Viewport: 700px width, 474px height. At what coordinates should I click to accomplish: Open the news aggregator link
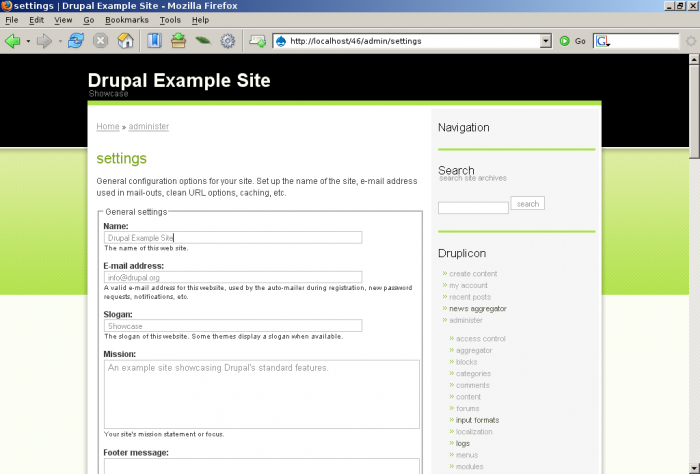pos(478,308)
